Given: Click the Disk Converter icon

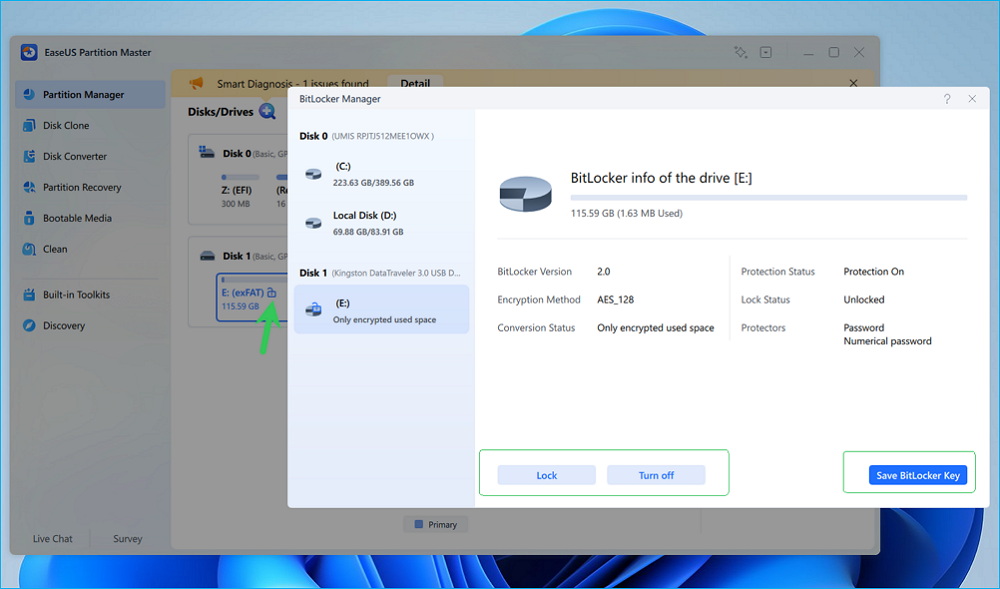Looking at the screenshot, I should point(29,156).
